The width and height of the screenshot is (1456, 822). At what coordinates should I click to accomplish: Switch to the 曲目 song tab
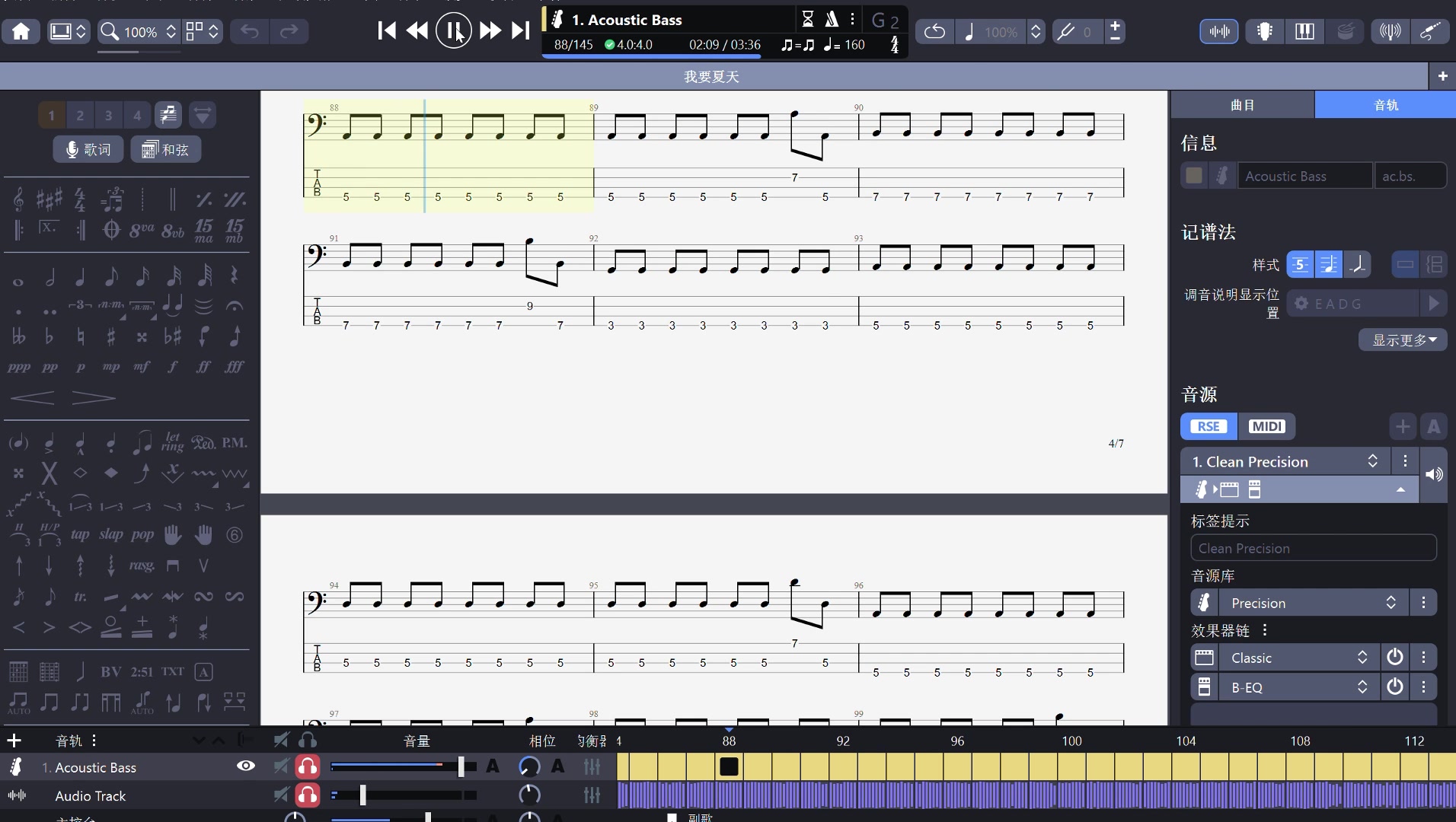[x=1243, y=104]
